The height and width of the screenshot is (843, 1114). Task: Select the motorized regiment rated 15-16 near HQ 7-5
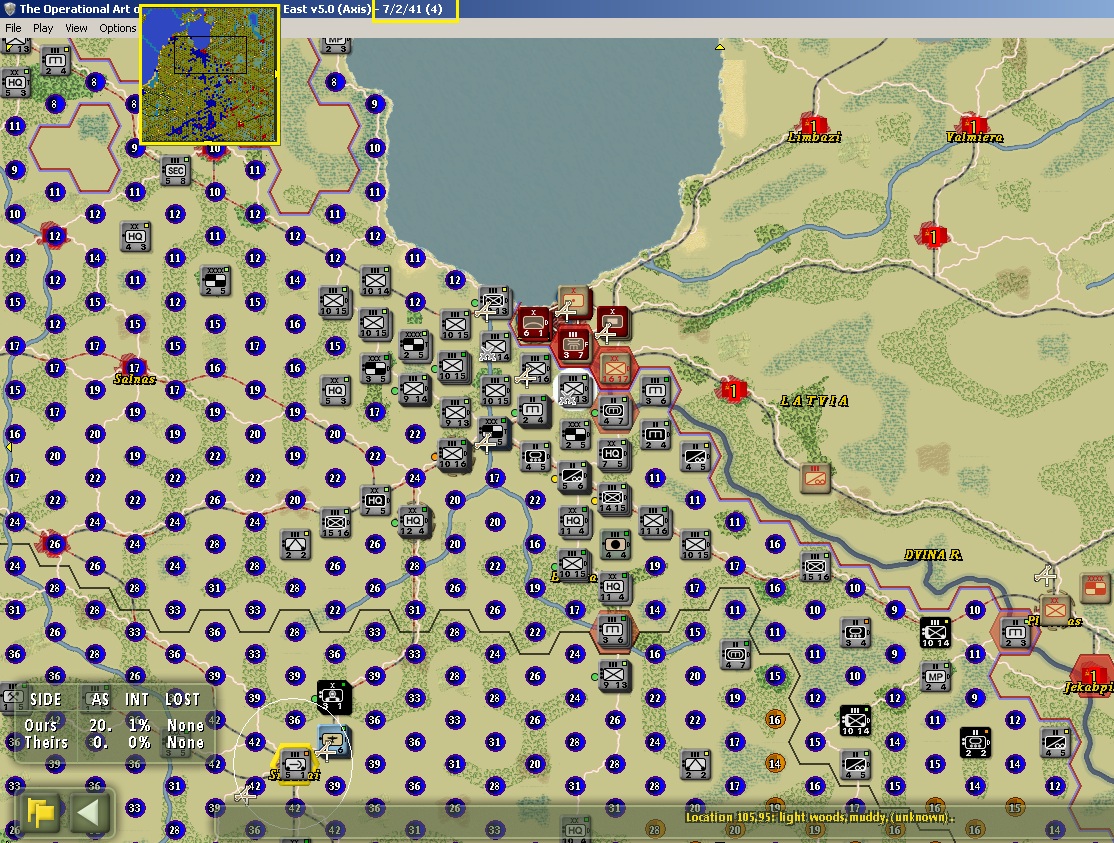point(335,523)
